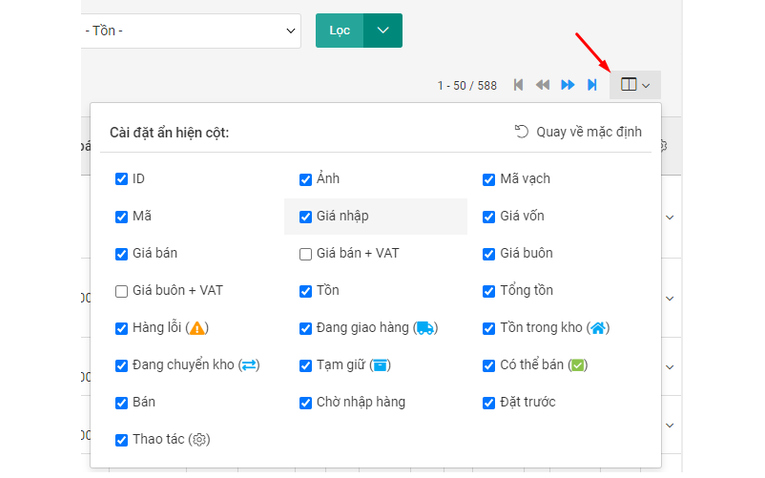Viewport: 765px width, 478px height.
Task: Open column visibility settings button
Action: [x=635, y=85]
